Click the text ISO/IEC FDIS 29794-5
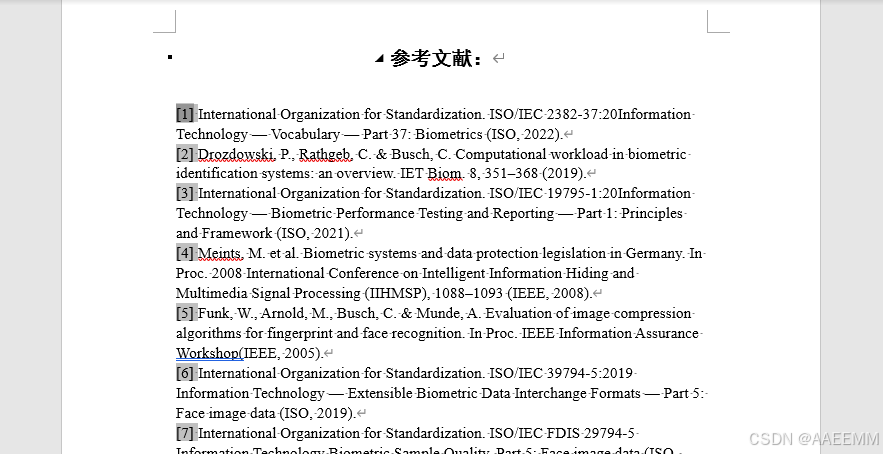The width and height of the screenshot is (883, 454). coord(562,433)
